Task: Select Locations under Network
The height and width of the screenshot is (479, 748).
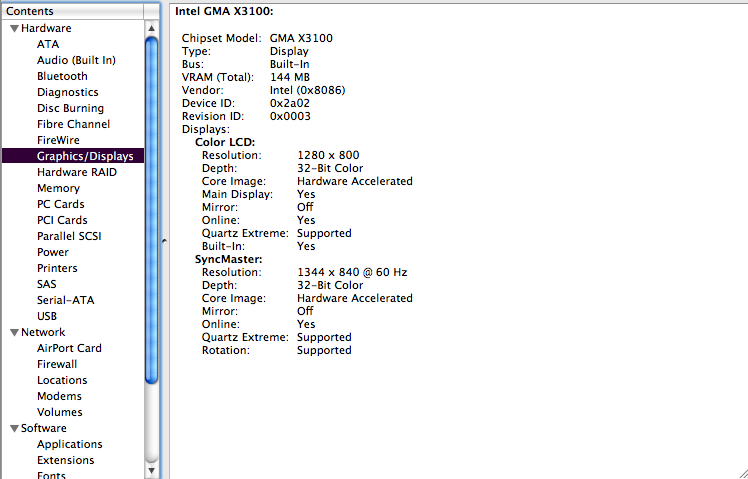Action: point(62,380)
